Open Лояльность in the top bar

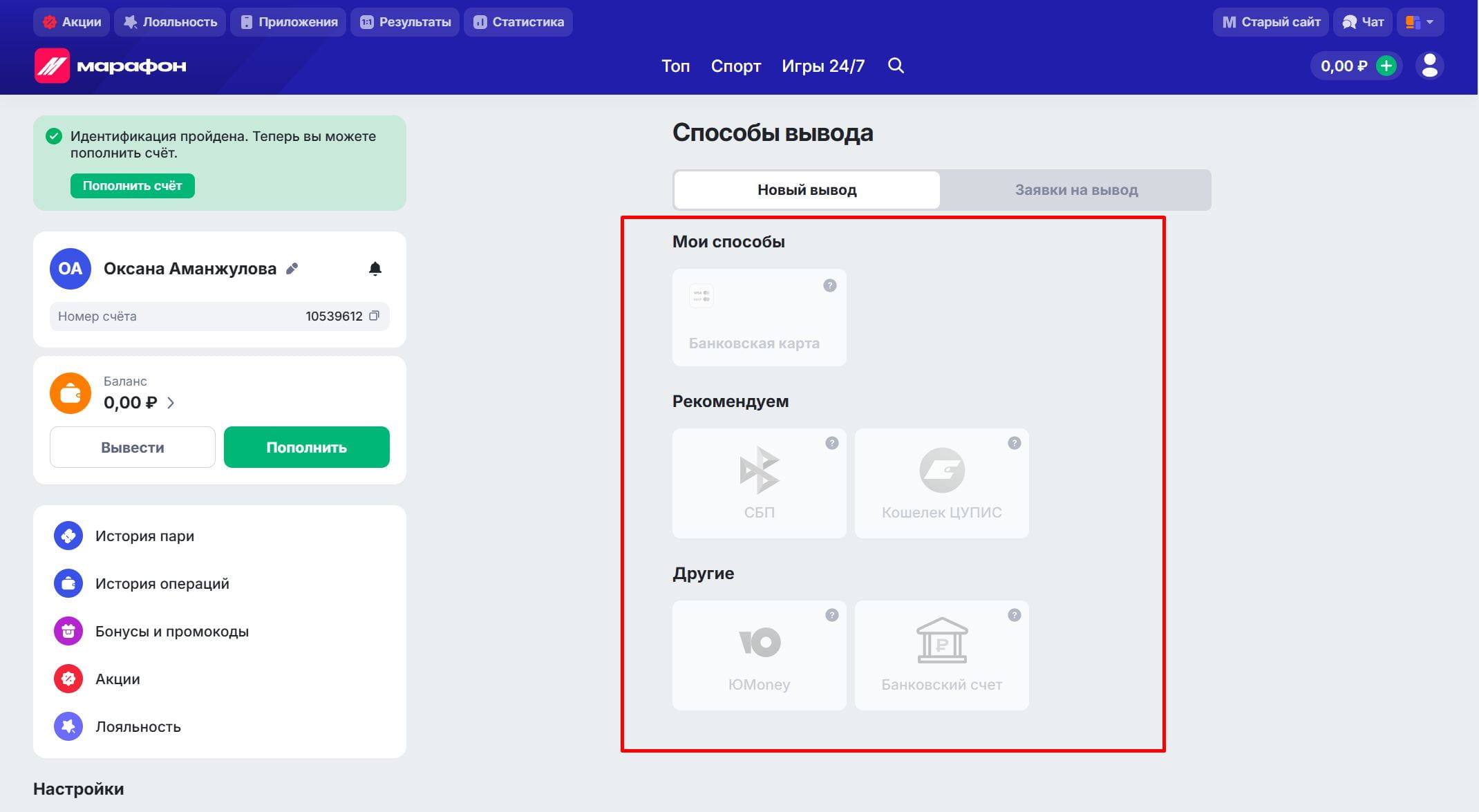click(170, 22)
